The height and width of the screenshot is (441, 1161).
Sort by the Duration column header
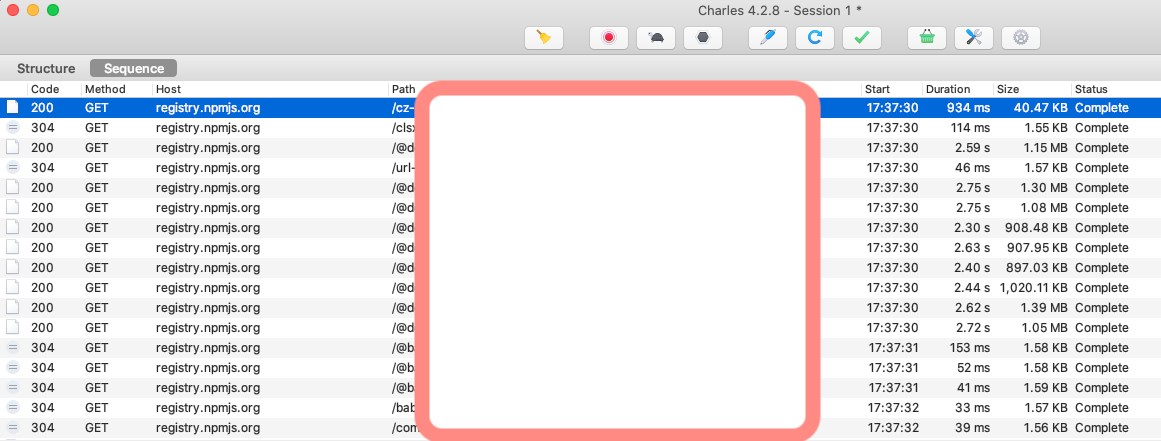(947, 89)
